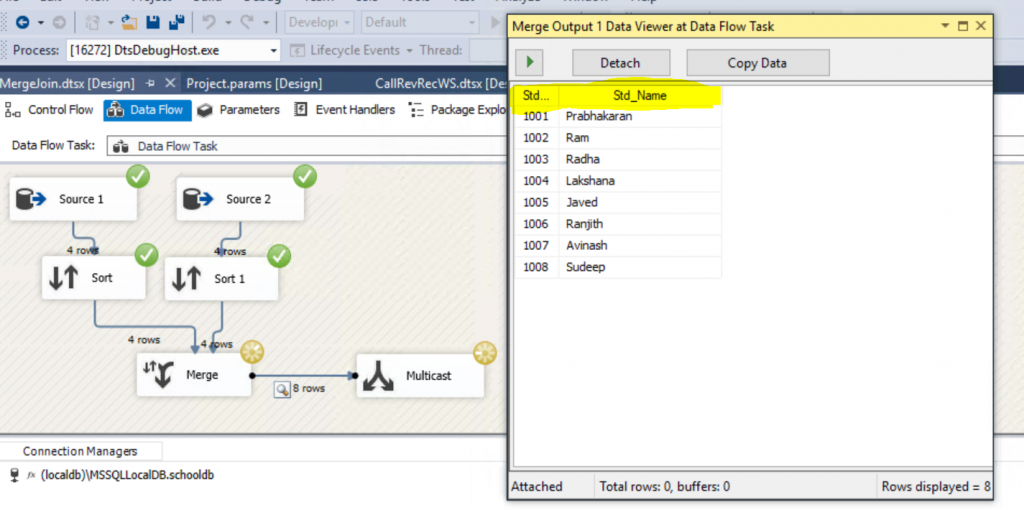Expand the Lifecycle Events dropdown arrow
Image resolution: width=1024 pixels, height=510 pixels.
tap(409, 51)
